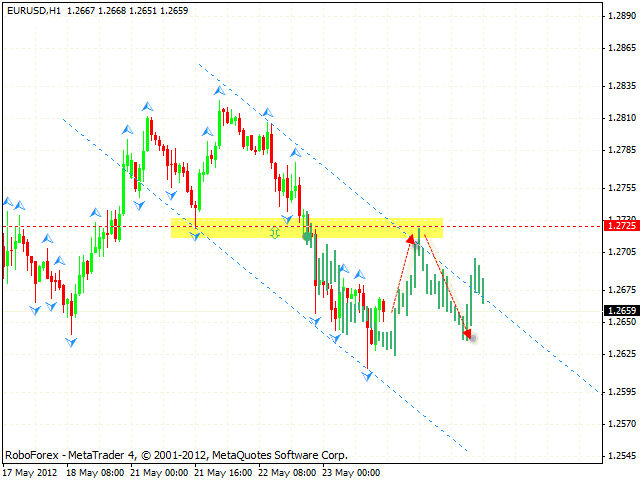Select fractal arrow below the lowest candle wick
640x480 pixels.
[x=368, y=375]
